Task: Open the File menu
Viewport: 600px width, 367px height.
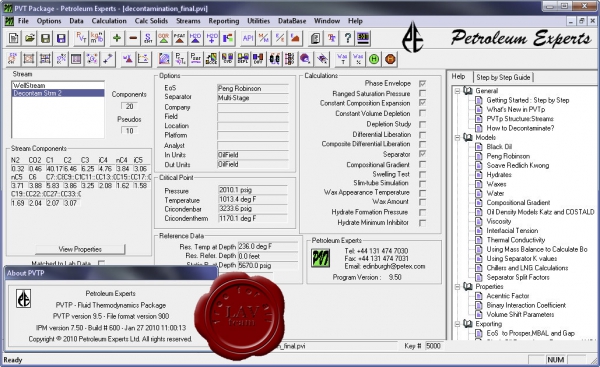Action: coord(23,21)
